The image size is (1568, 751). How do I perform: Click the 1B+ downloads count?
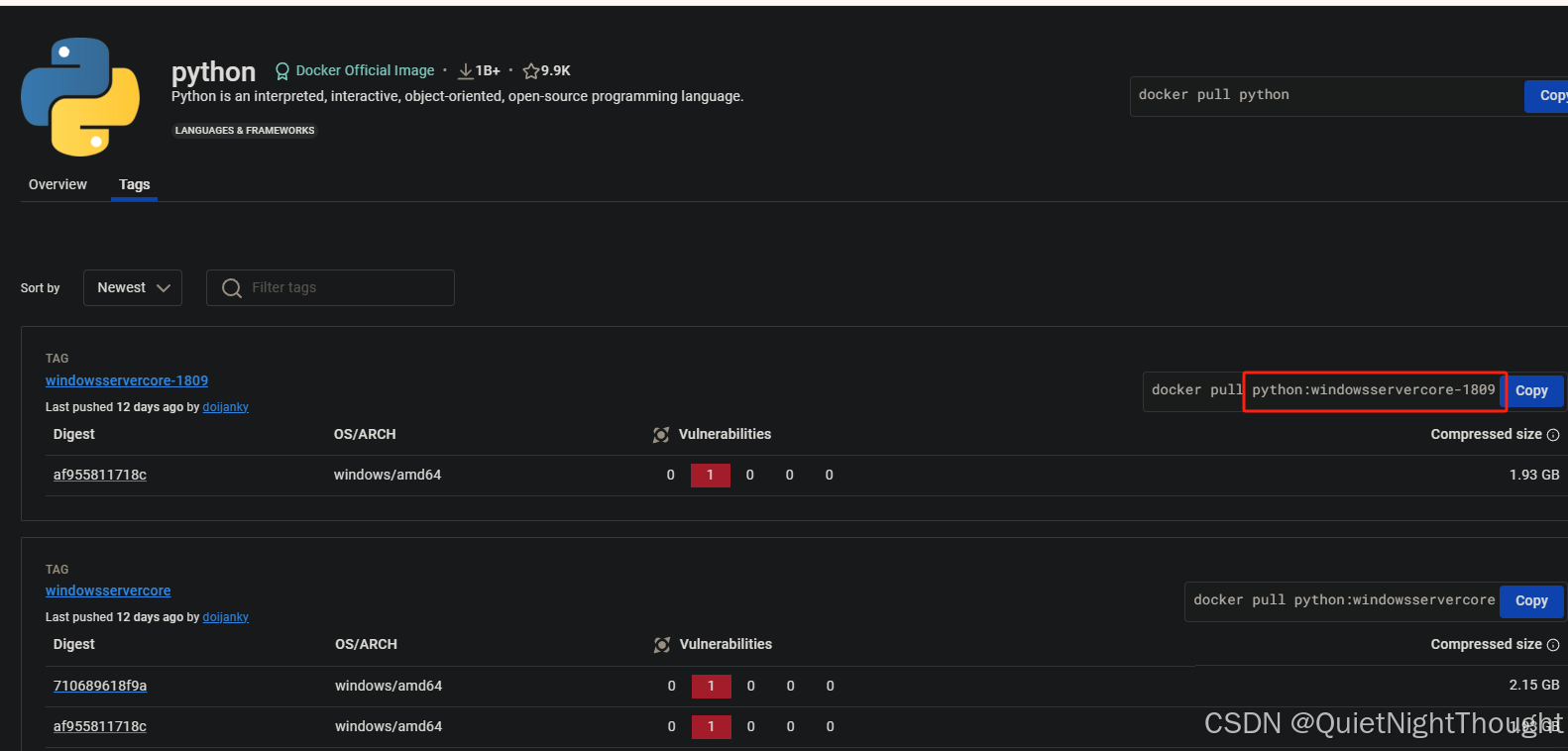click(488, 71)
